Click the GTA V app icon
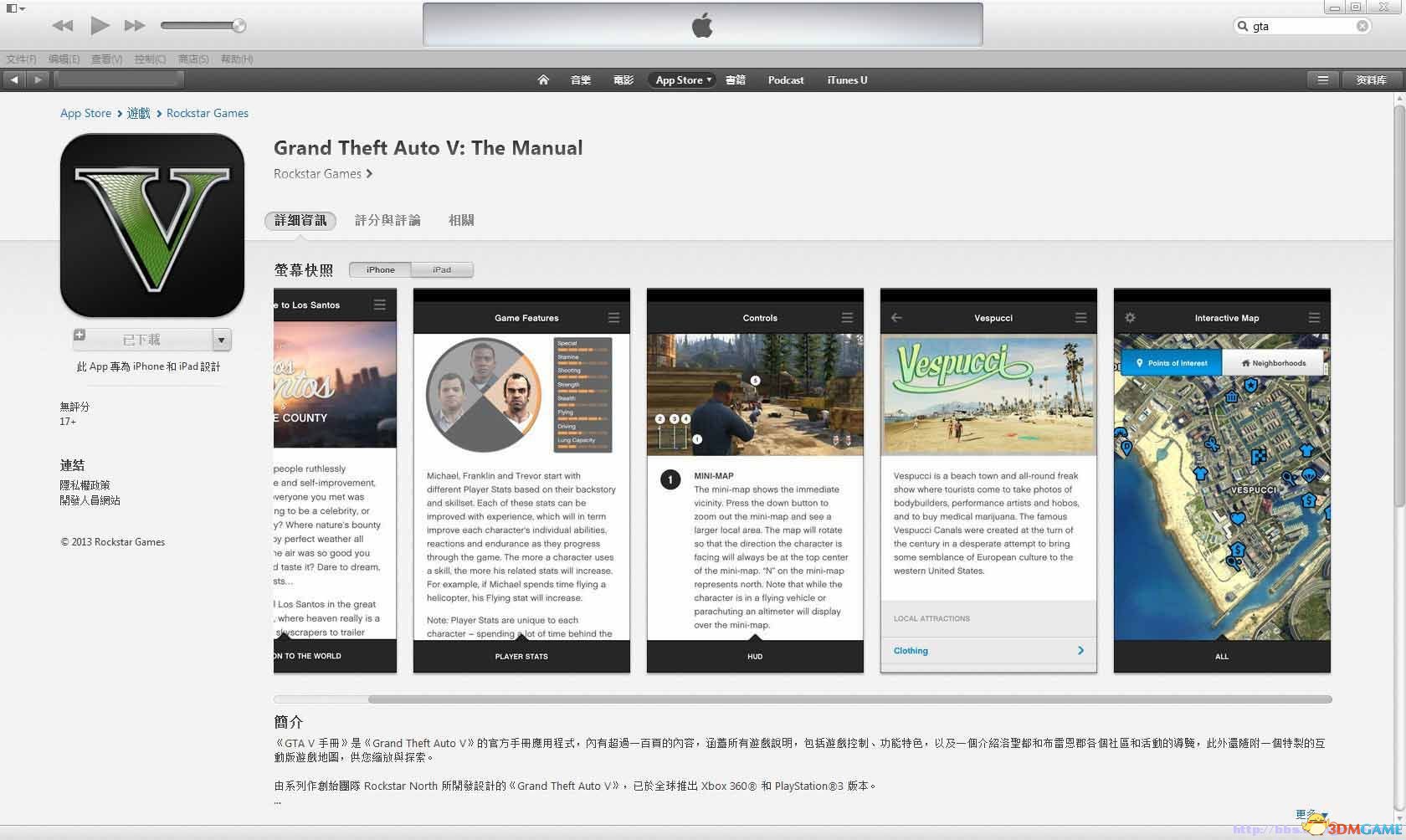Screen dimensions: 1406x840 (x=152, y=225)
